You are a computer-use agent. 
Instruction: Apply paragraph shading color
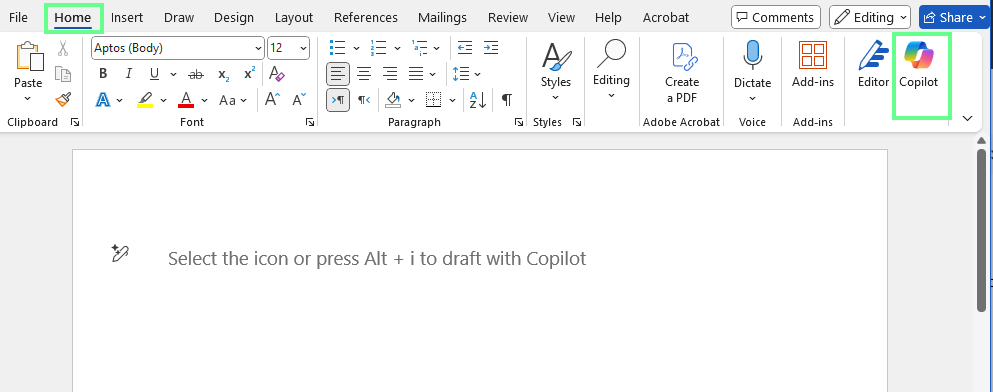point(393,99)
